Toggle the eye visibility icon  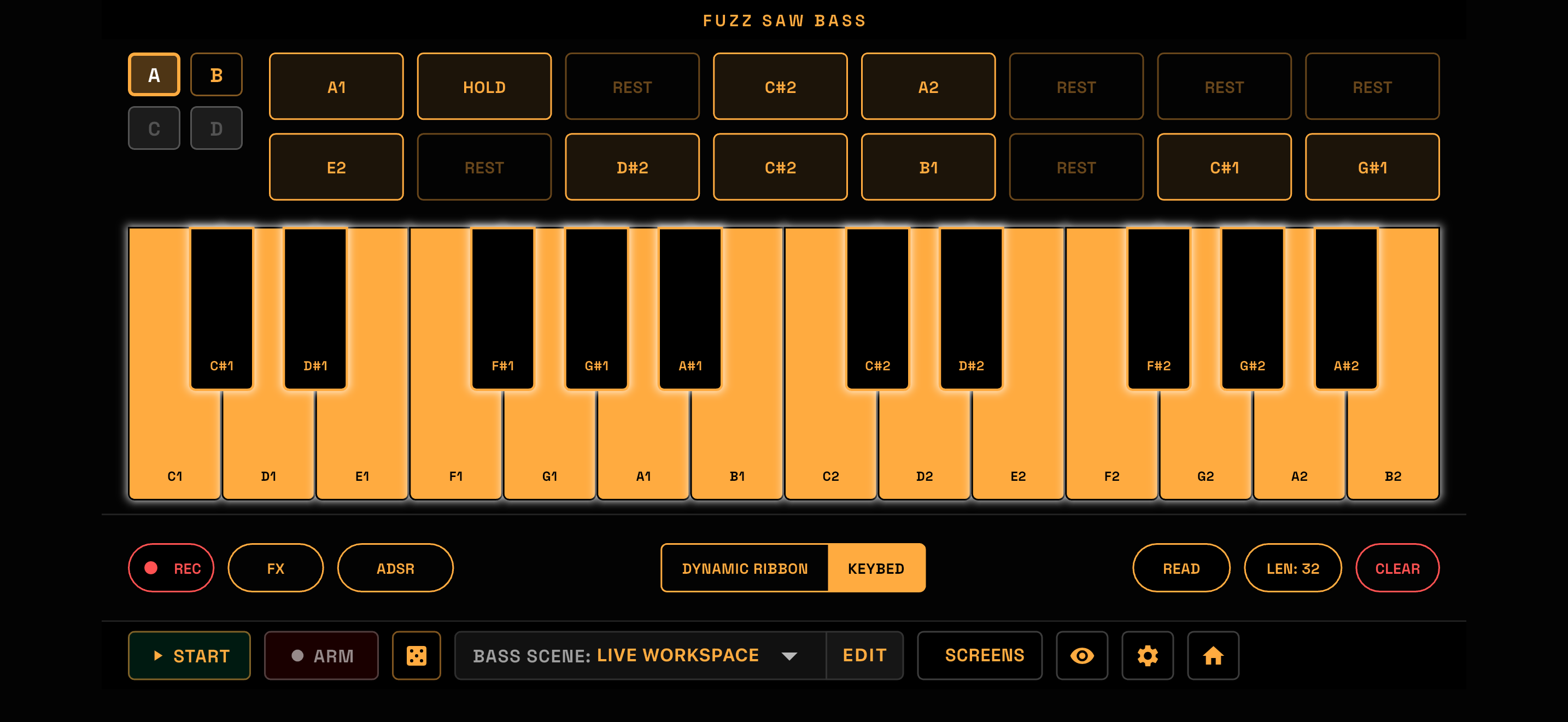[1081, 655]
